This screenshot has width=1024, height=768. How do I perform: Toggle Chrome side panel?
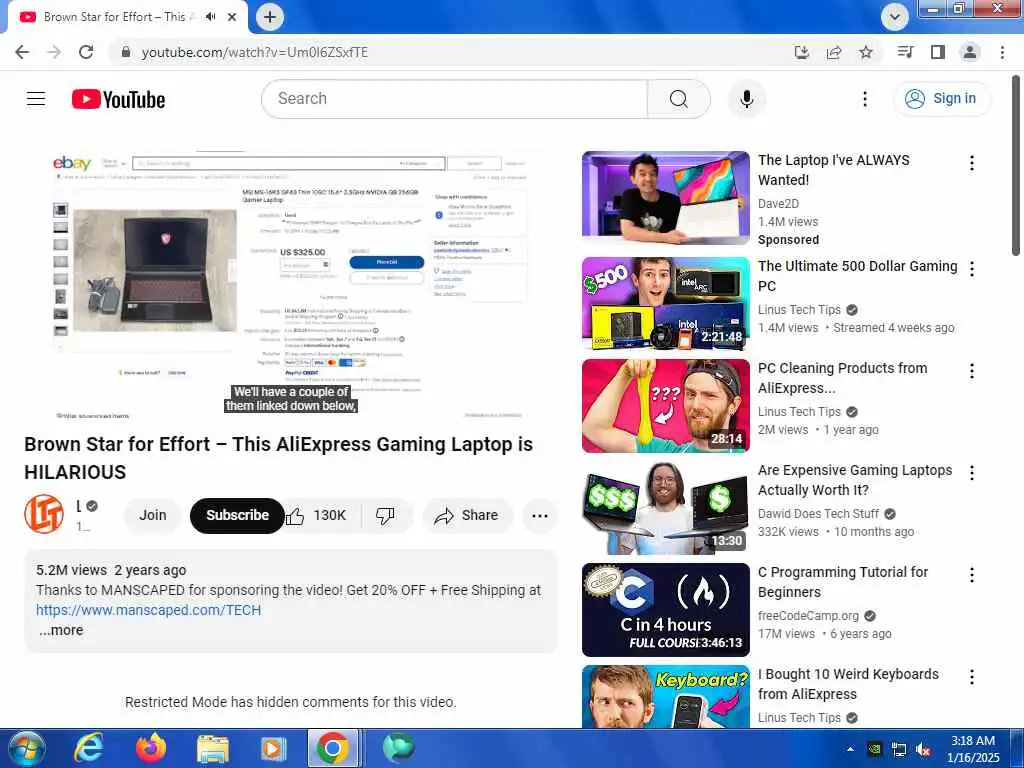coord(938,52)
